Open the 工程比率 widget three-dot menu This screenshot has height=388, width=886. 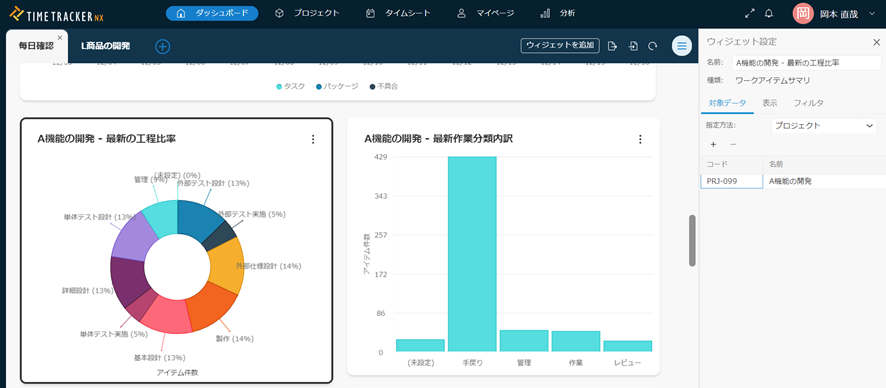pos(313,139)
